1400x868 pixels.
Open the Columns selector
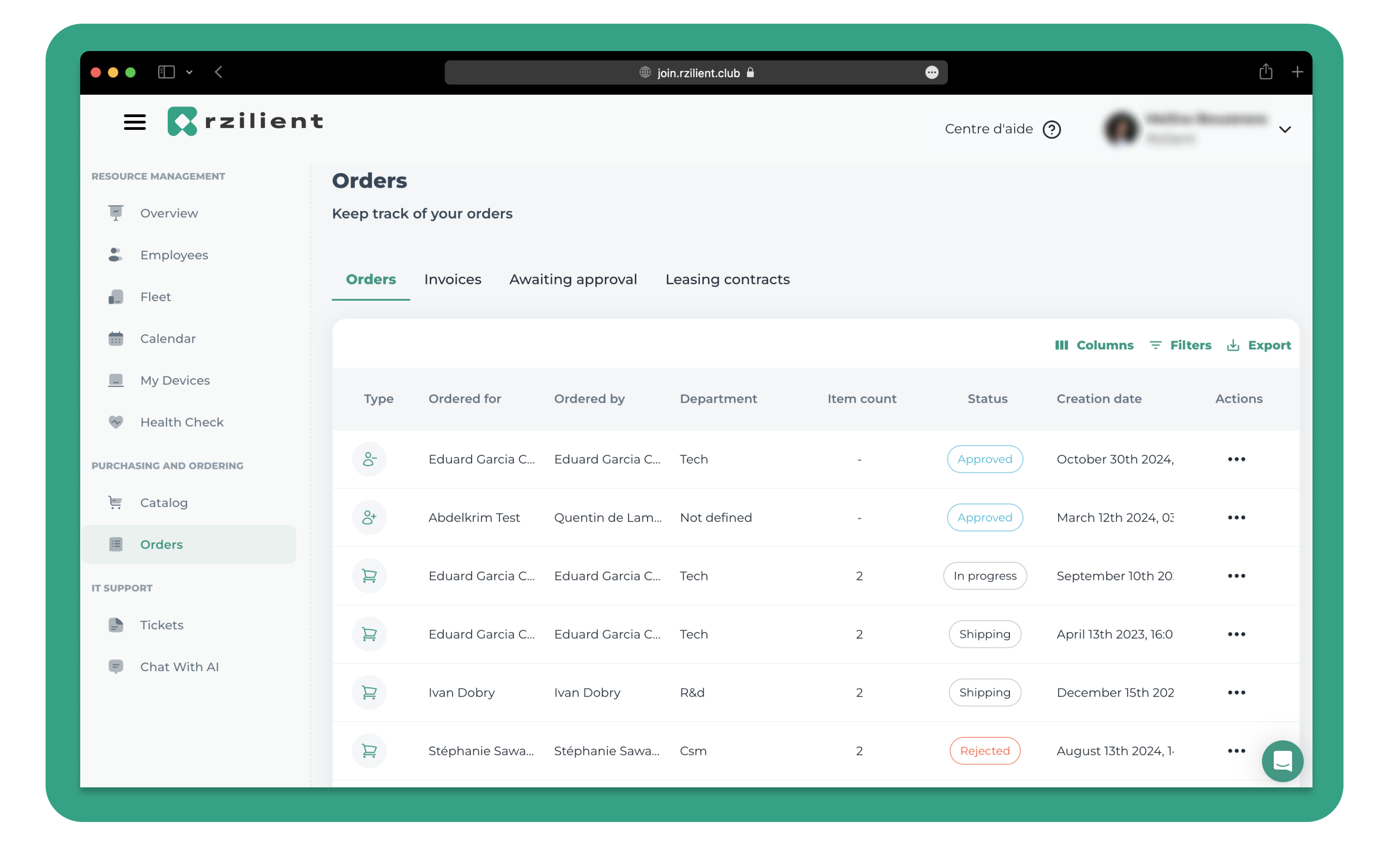click(x=1093, y=345)
